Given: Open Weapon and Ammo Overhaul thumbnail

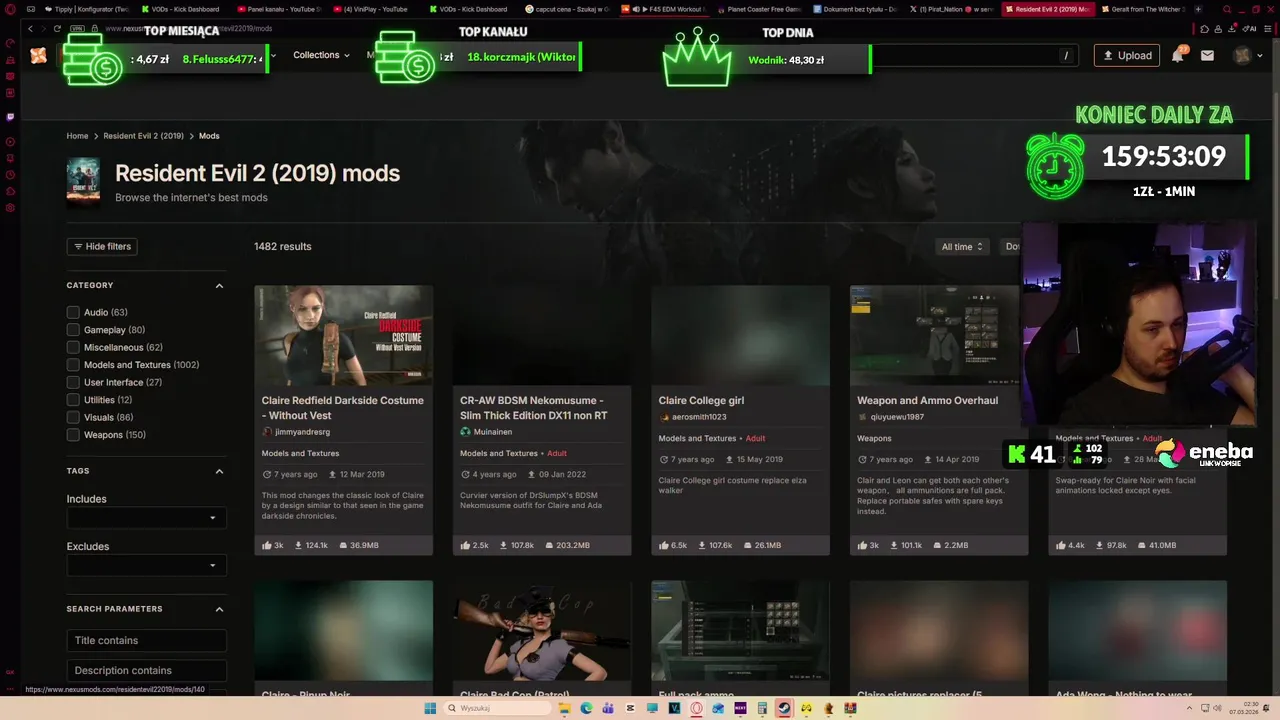Looking at the screenshot, I should tap(939, 336).
